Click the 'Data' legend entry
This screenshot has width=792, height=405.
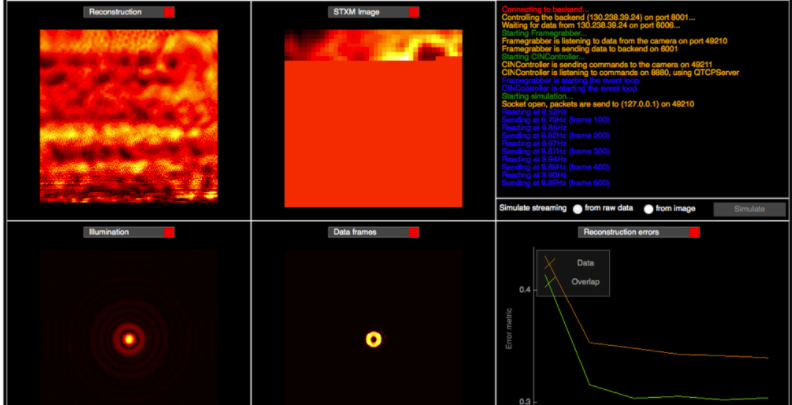click(586, 263)
